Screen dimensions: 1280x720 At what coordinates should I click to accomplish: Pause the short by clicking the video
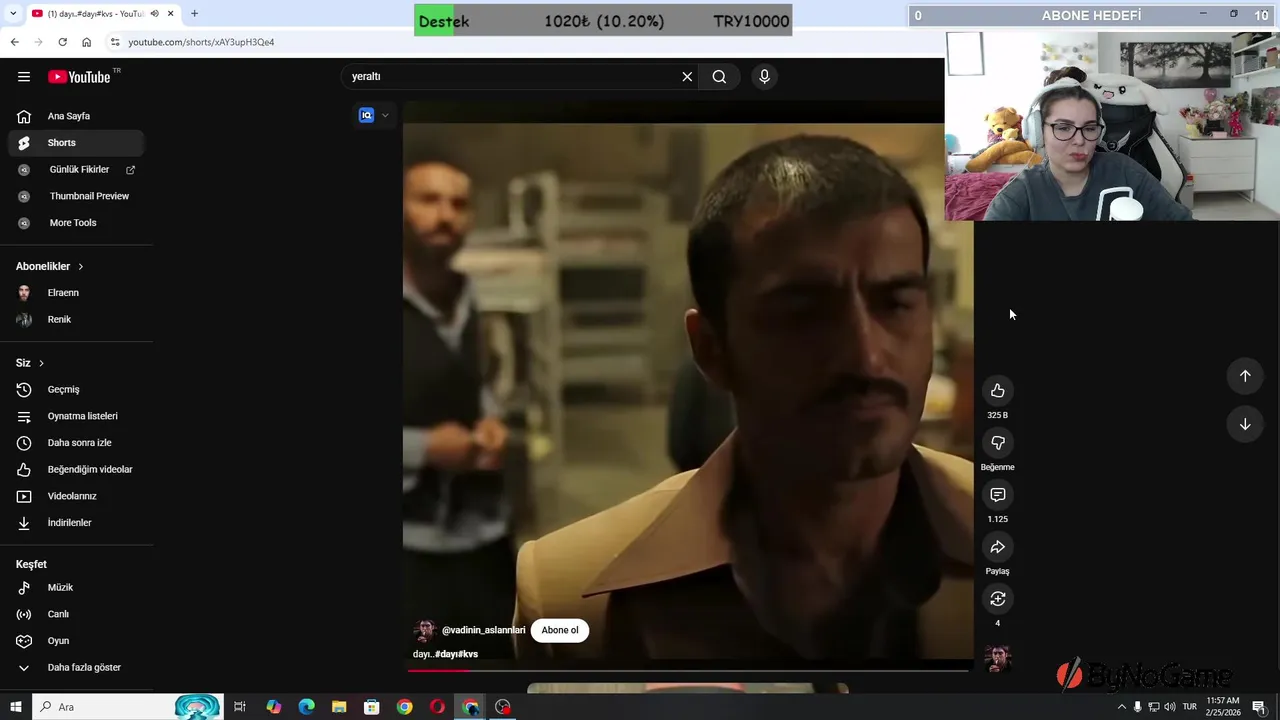(688, 390)
